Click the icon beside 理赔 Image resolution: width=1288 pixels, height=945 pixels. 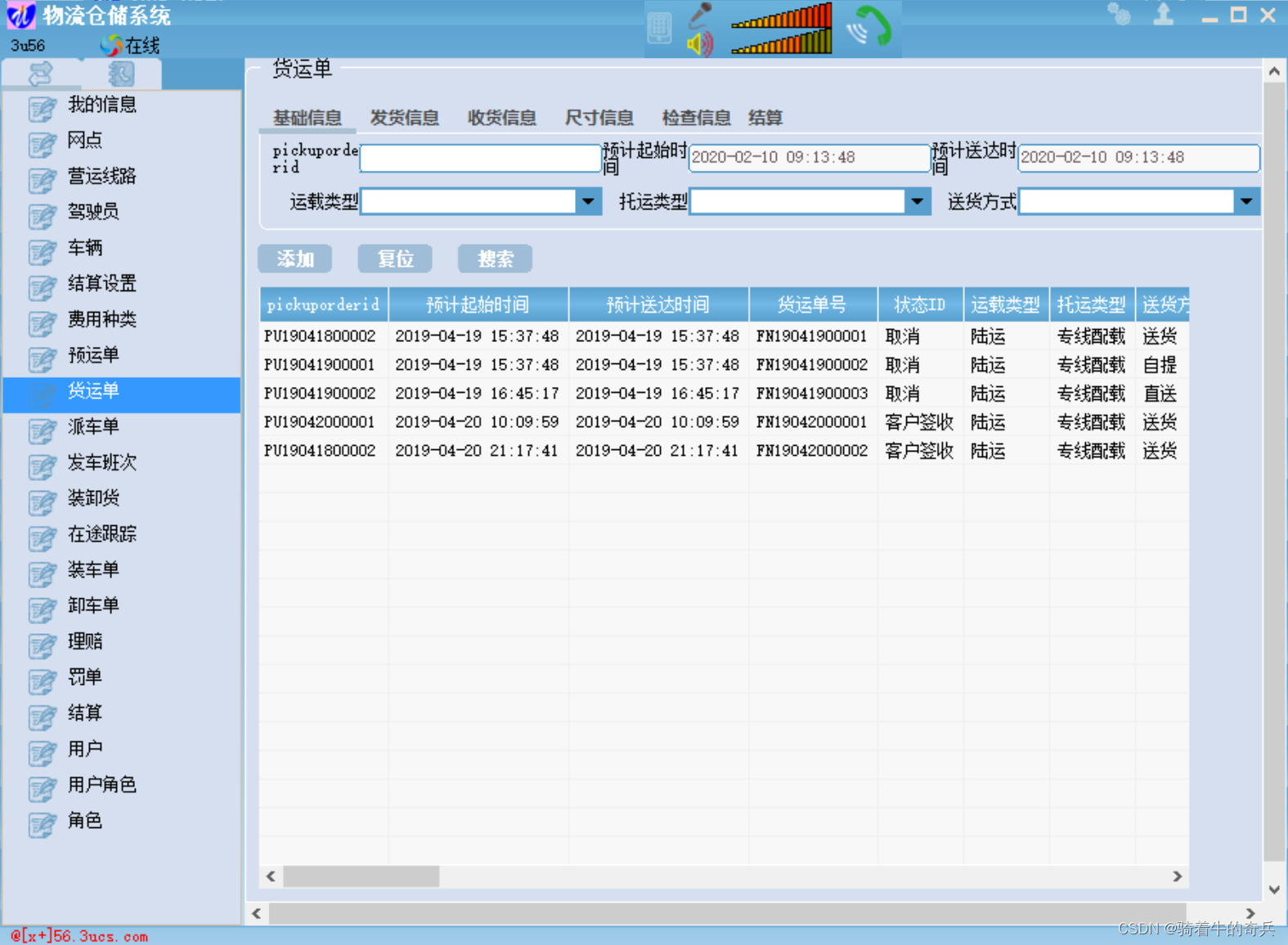43,645
